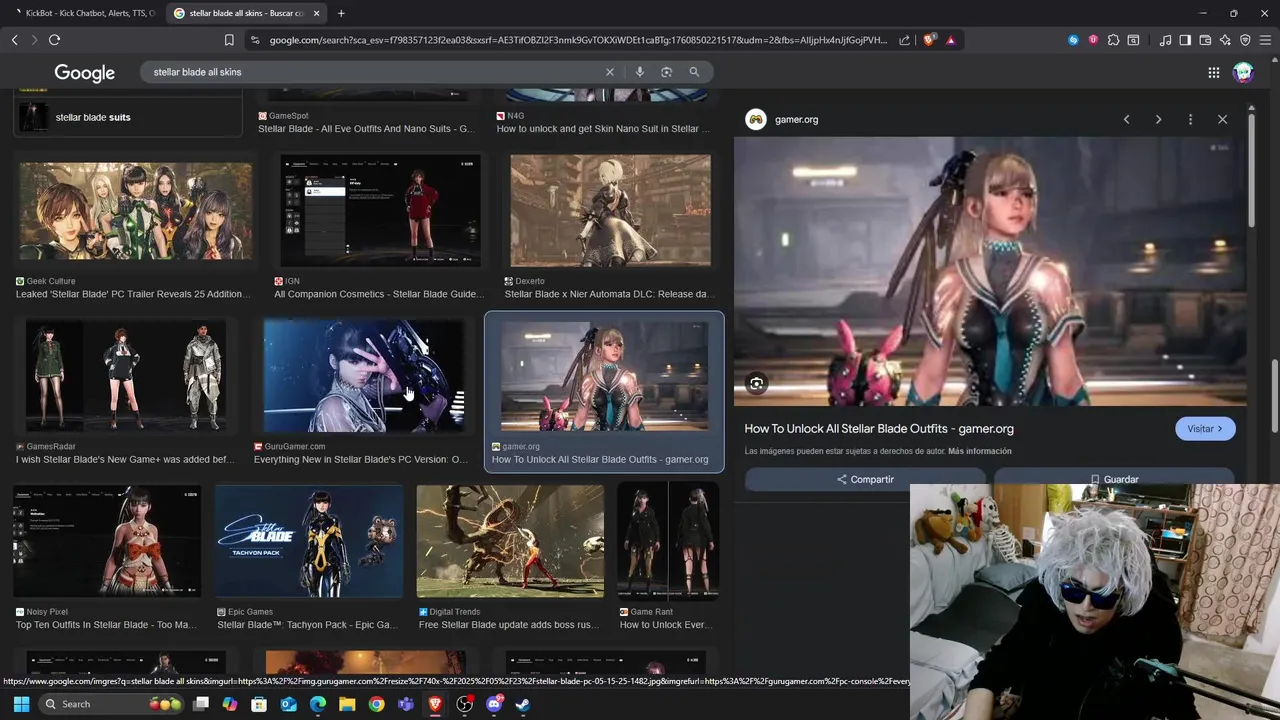Screen dimensions: 1280x720
Task: Open the Shazam extension icon
Action: [x=1073, y=40]
